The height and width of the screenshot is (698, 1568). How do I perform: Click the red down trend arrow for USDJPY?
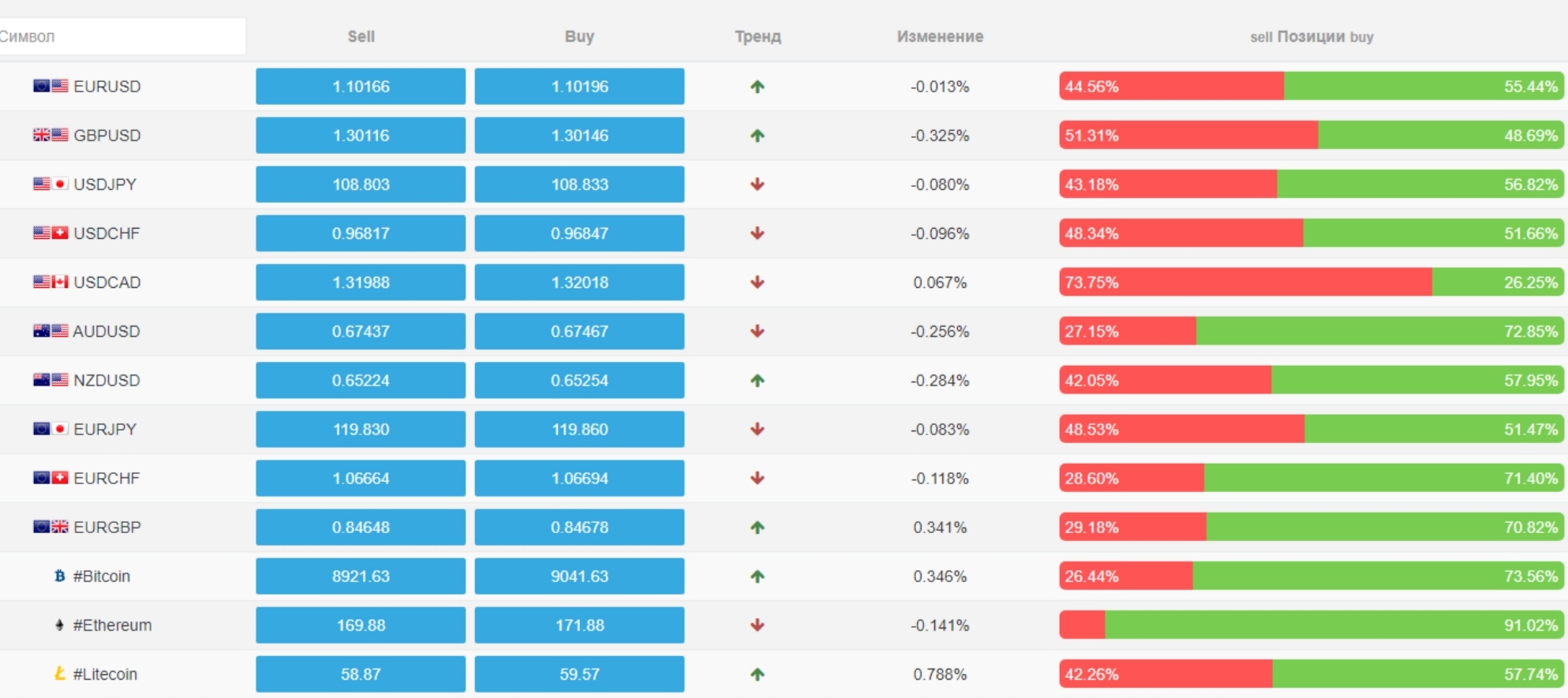pos(758,185)
